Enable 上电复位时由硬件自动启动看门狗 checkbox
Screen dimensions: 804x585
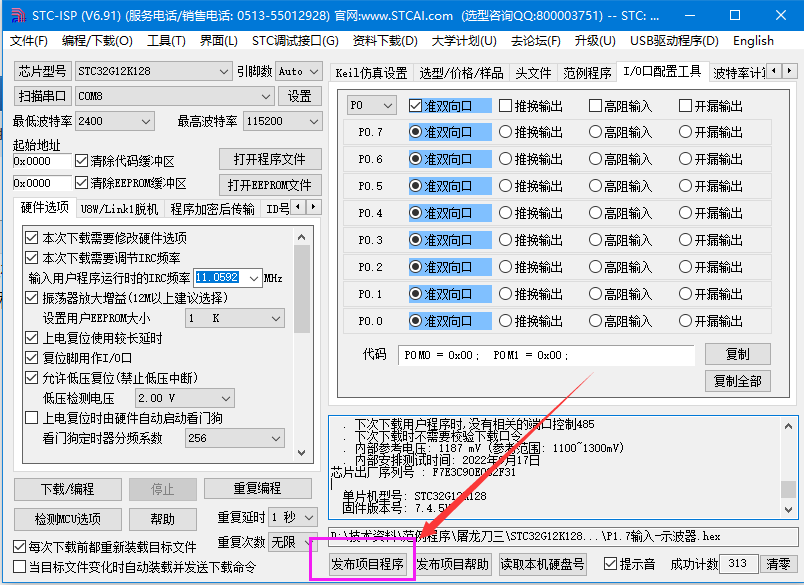coord(32,418)
